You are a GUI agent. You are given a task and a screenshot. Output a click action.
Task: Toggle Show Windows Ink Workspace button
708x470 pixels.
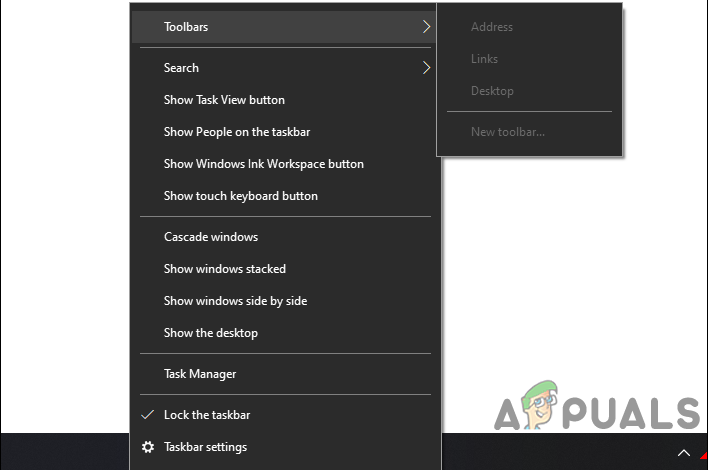(263, 164)
